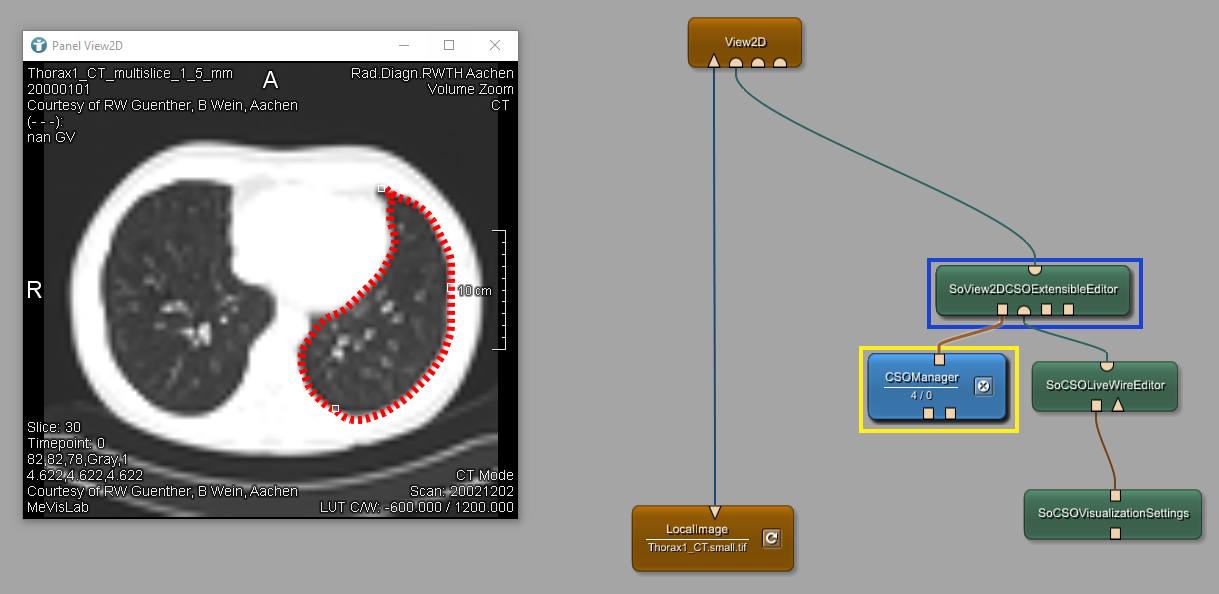Click the triangle output connector atop LocalImage
The image size is (1219, 594).
click(x=714, y=511)
